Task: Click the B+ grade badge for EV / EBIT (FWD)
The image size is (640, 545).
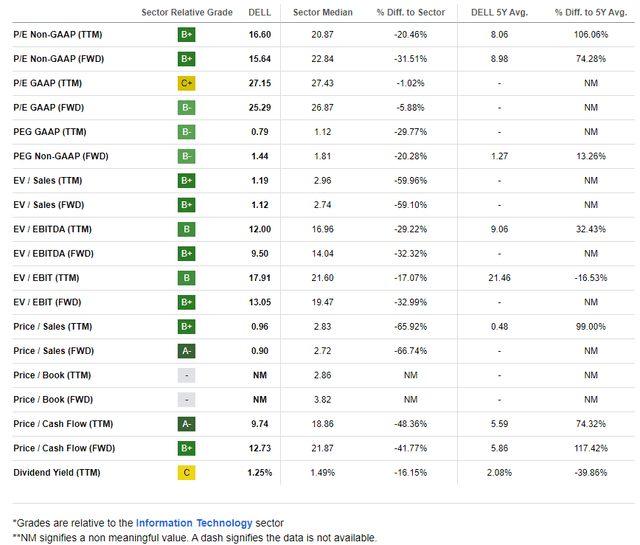Action: pyautogui.click(x=187, y=302)
